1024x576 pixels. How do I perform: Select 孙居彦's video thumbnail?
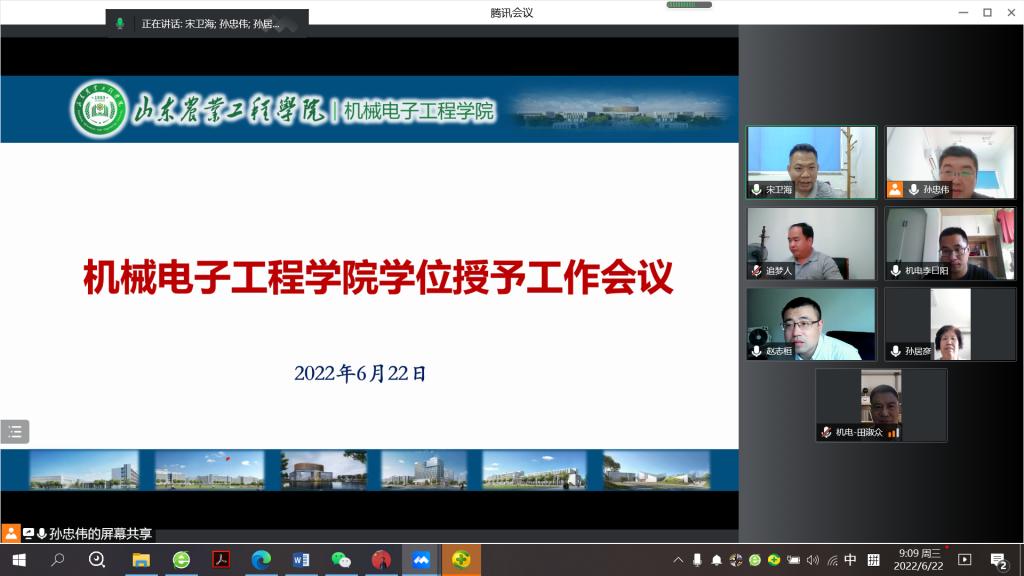coord(950,324)
